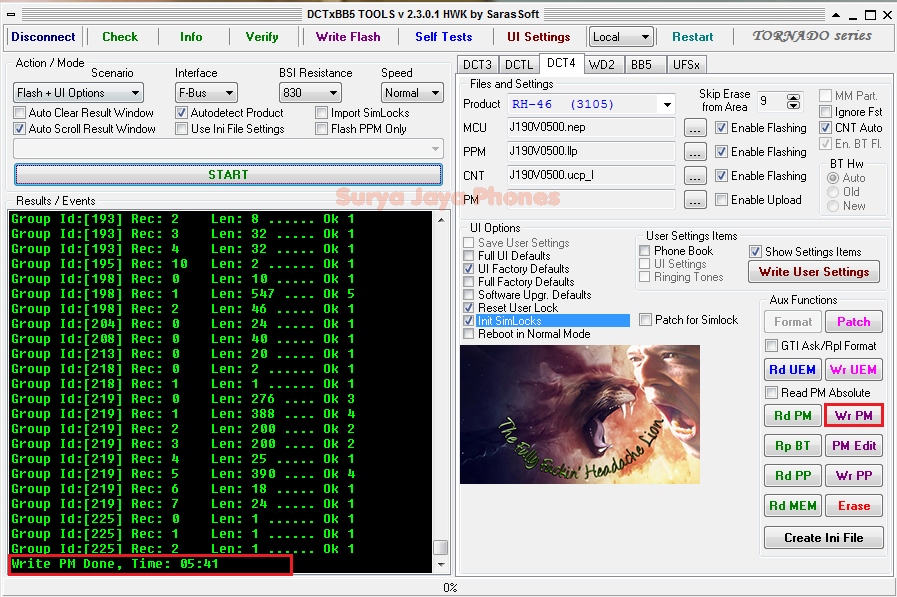Enable Flash PPM Only checkbox

(322, 129)
